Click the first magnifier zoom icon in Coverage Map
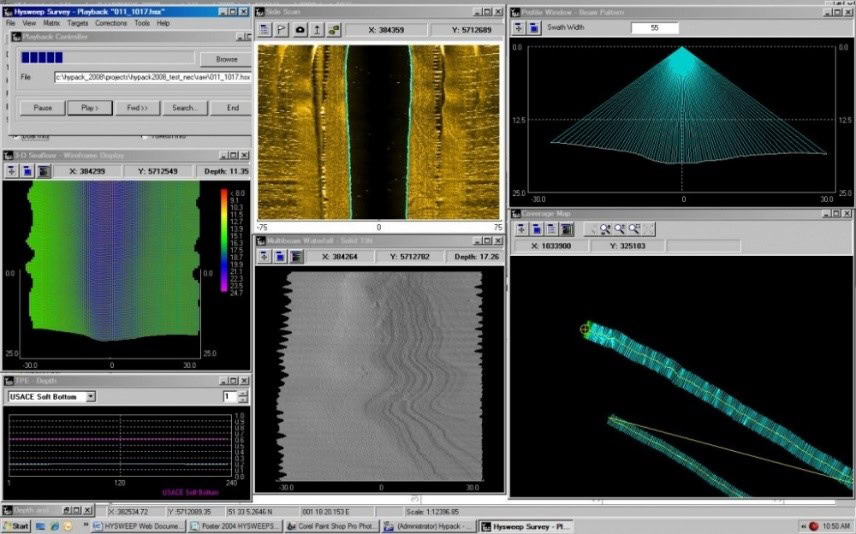The width and height of the screenshot is (856, 534). tap(605, 229)
